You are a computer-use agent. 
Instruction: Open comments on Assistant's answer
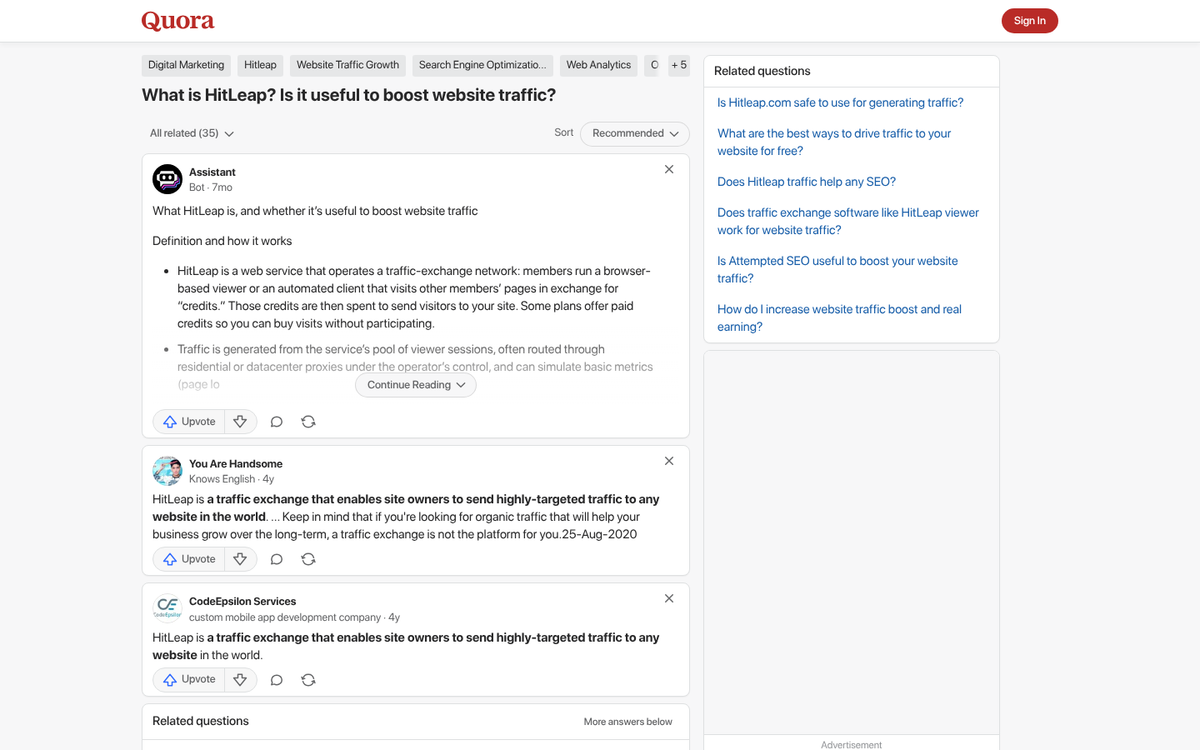(x=276, y=421)
